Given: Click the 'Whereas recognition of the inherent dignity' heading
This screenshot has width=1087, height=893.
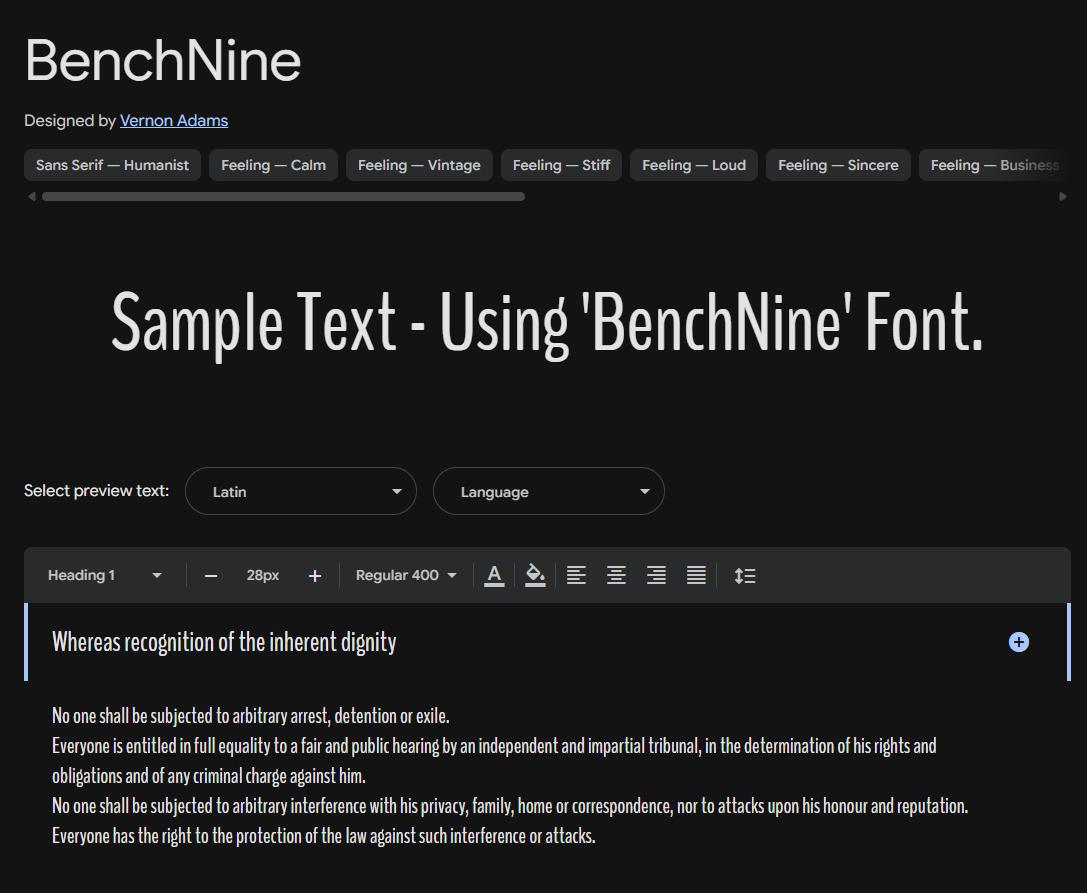Looking at the screenshot, I should tap(224, 642).
